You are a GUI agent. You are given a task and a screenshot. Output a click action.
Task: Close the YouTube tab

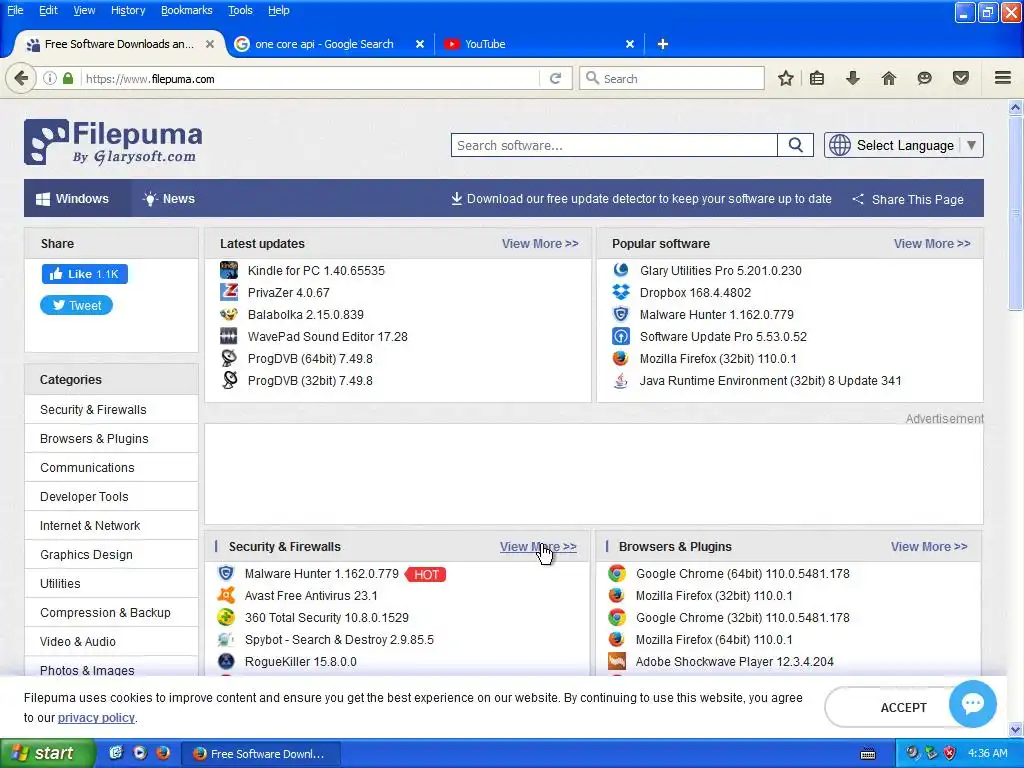point(630,44)
